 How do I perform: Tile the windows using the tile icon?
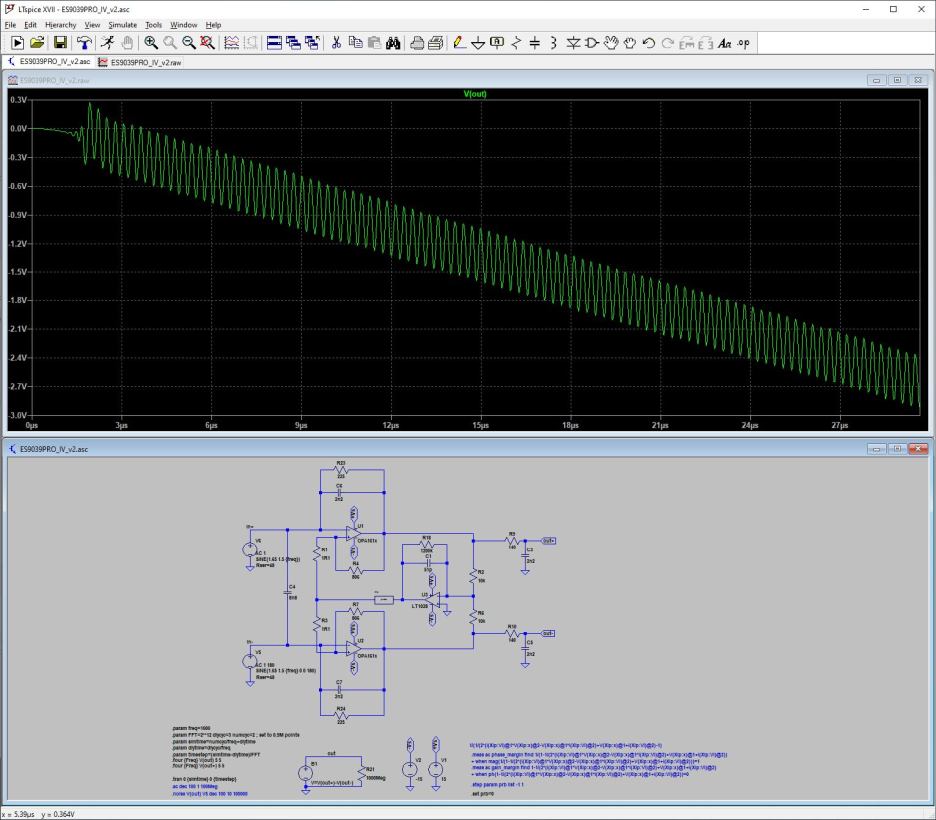coord(274,43)
